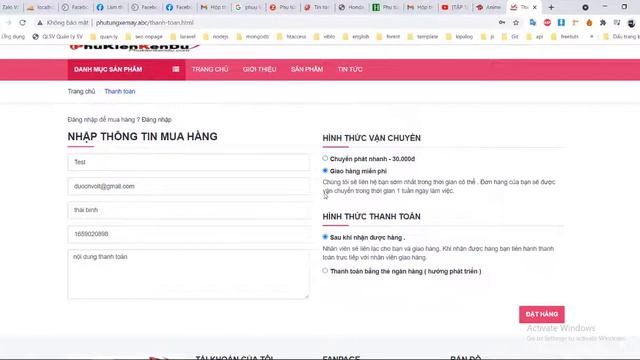The image size is (640, 360).
Task: Switch to the first Gmail Hộp thư tab
Action: [x=214, y=7]
